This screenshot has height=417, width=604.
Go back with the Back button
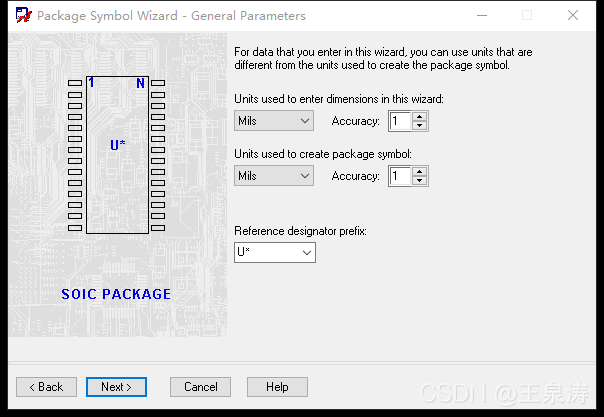(x=46, y=387)
